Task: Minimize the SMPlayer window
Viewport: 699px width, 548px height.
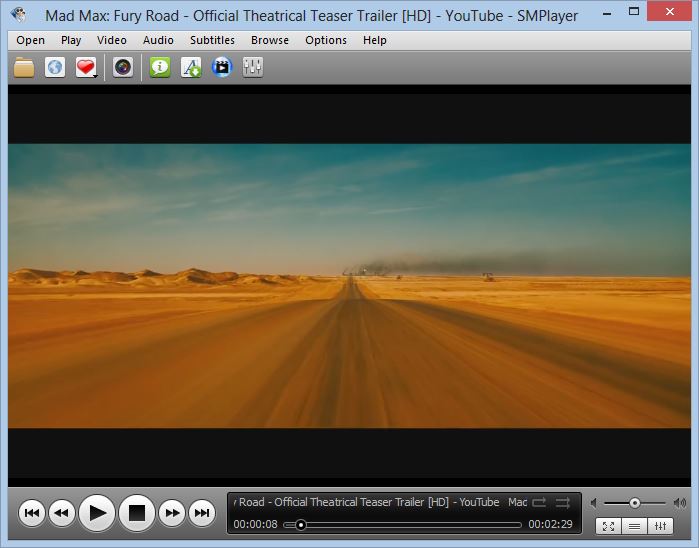Action: 607,14
